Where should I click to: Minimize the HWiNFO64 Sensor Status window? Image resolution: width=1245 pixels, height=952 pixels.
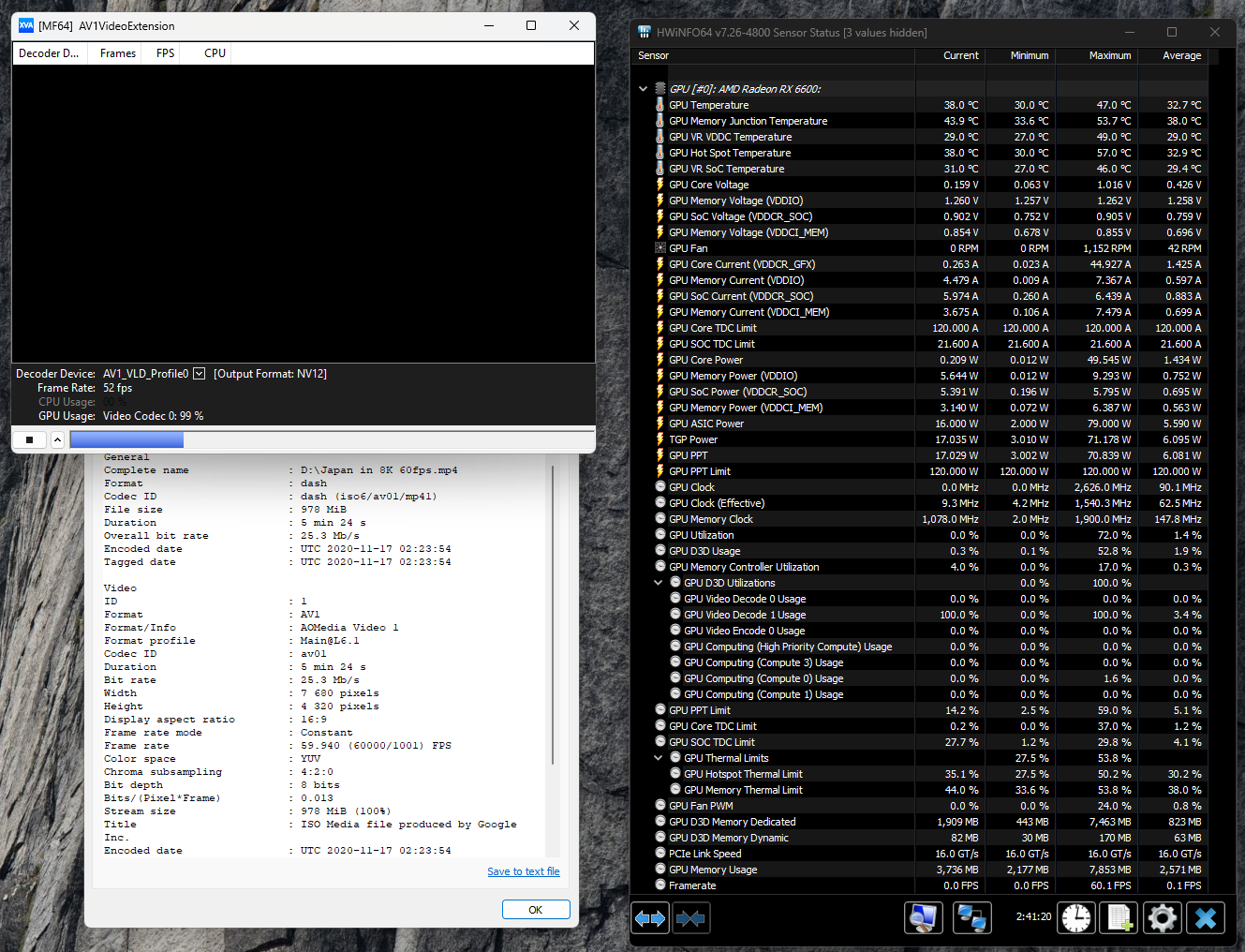(1128, 32)
